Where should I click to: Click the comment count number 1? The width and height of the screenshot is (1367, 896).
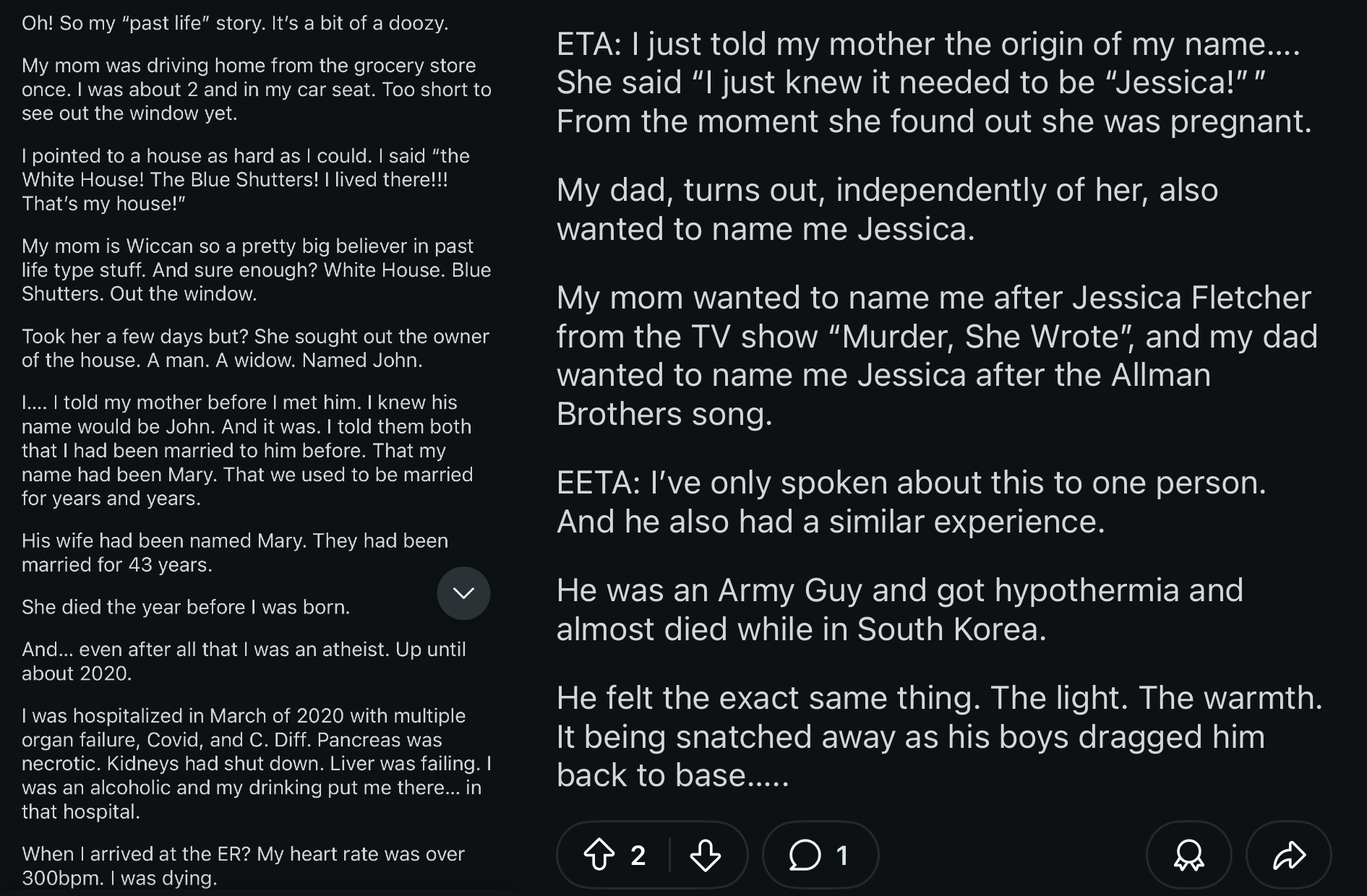[x=842, y=856]
